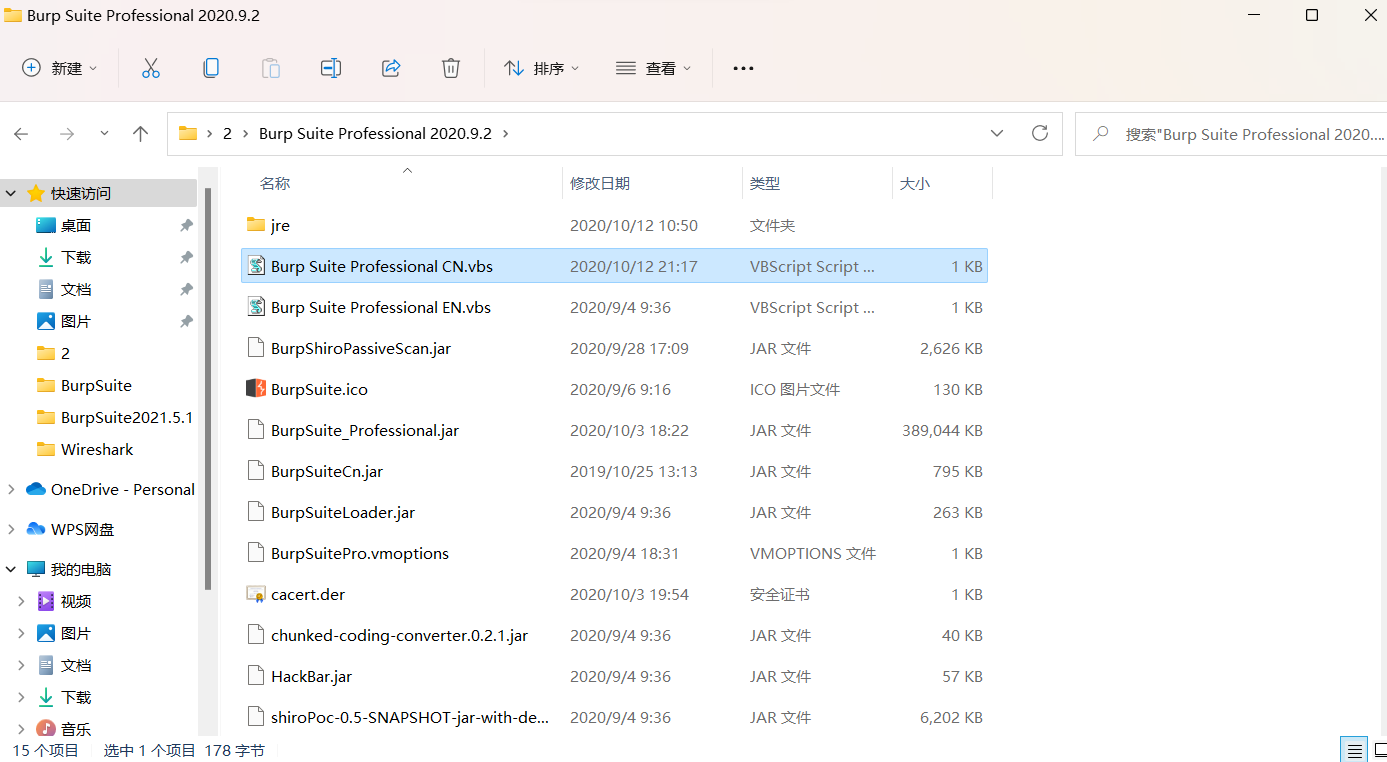Open the three-dot more options menu

[743, 68]
